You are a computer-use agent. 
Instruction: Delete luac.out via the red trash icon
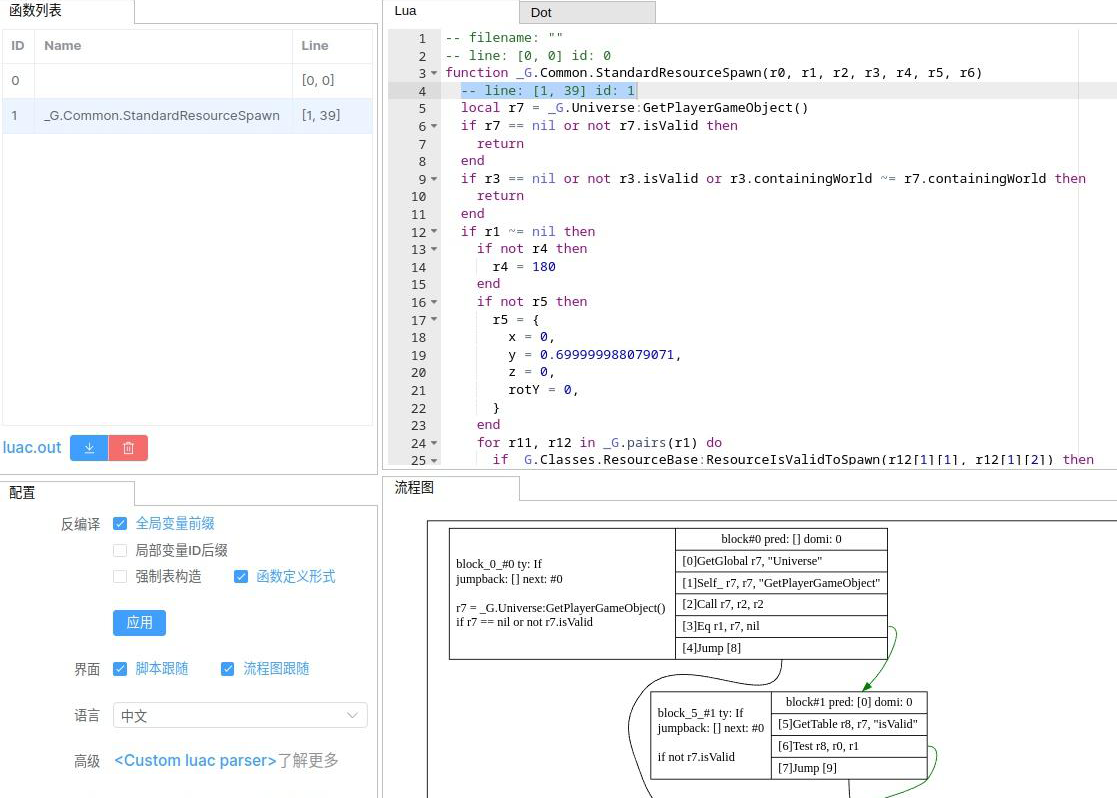coord(128,448)
